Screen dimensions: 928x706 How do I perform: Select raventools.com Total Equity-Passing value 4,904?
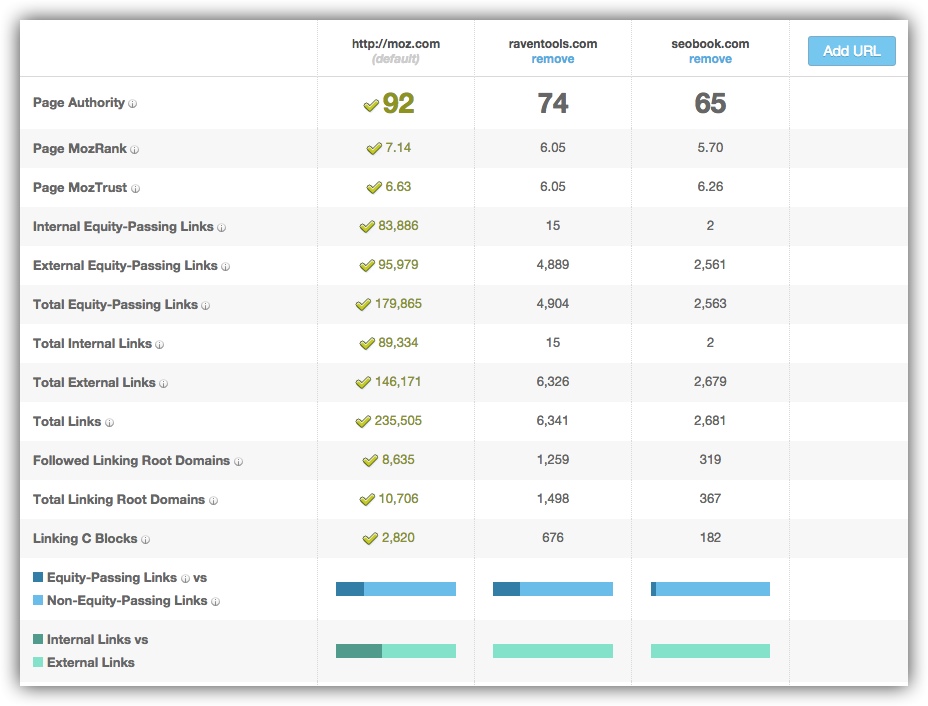[553, 304]
